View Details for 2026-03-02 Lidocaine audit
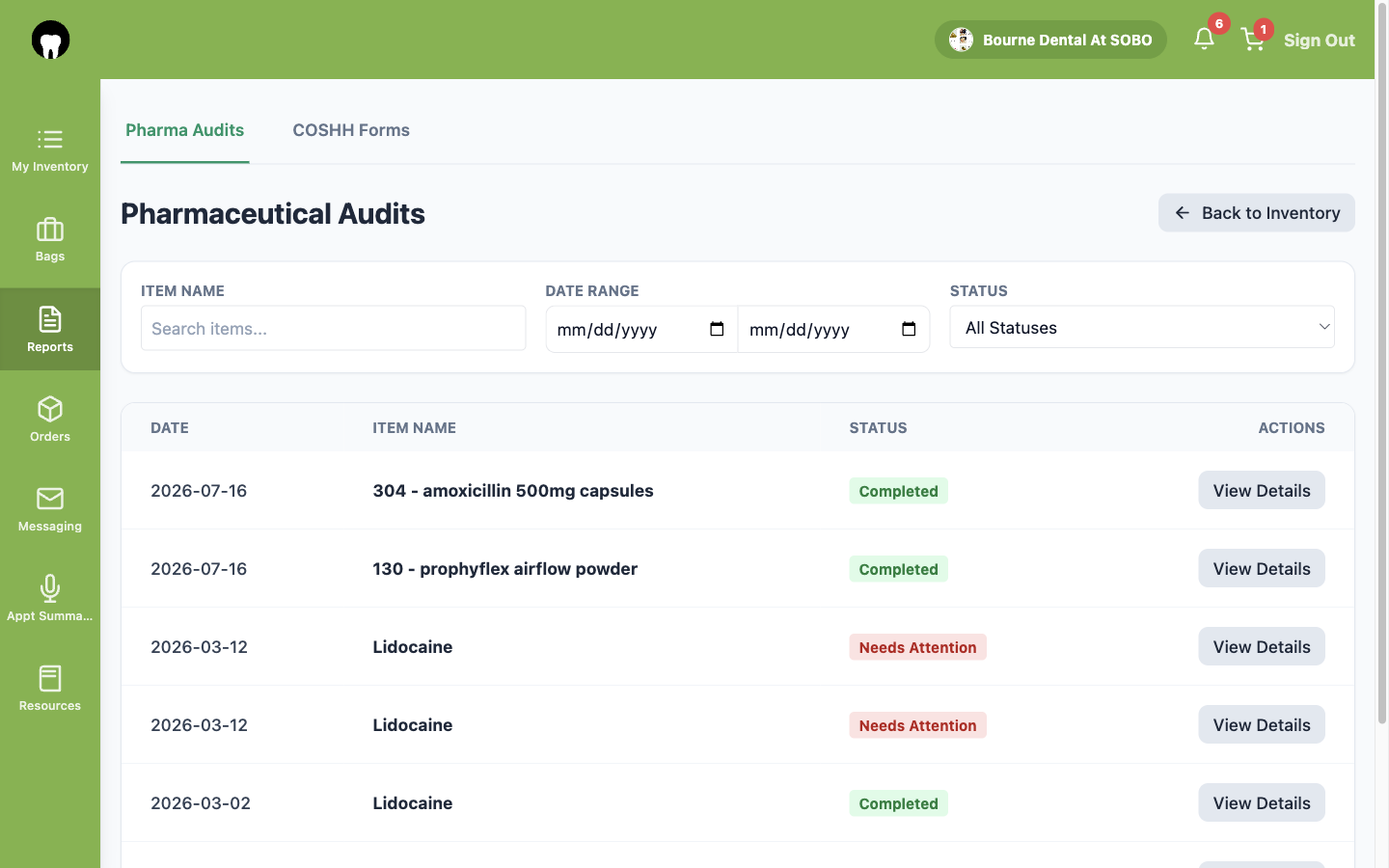 pos(1261,802)
